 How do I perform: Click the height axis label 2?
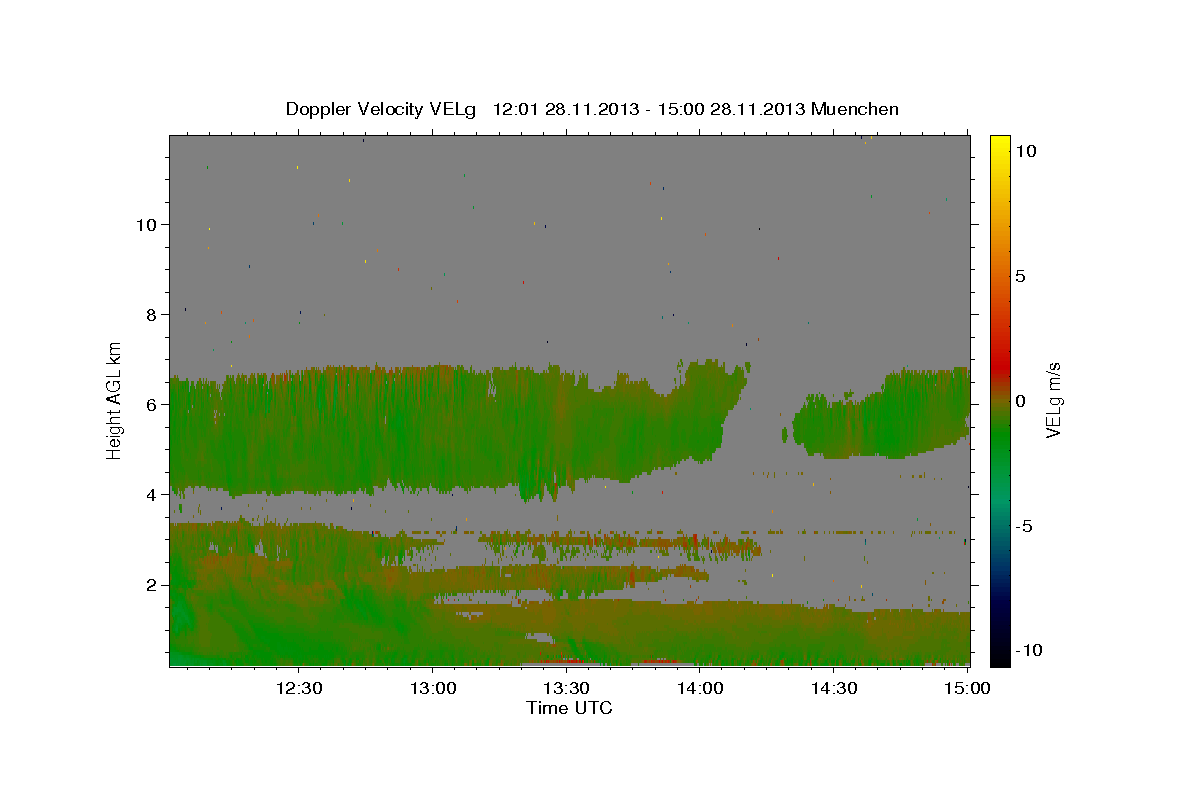coord(150,584)
